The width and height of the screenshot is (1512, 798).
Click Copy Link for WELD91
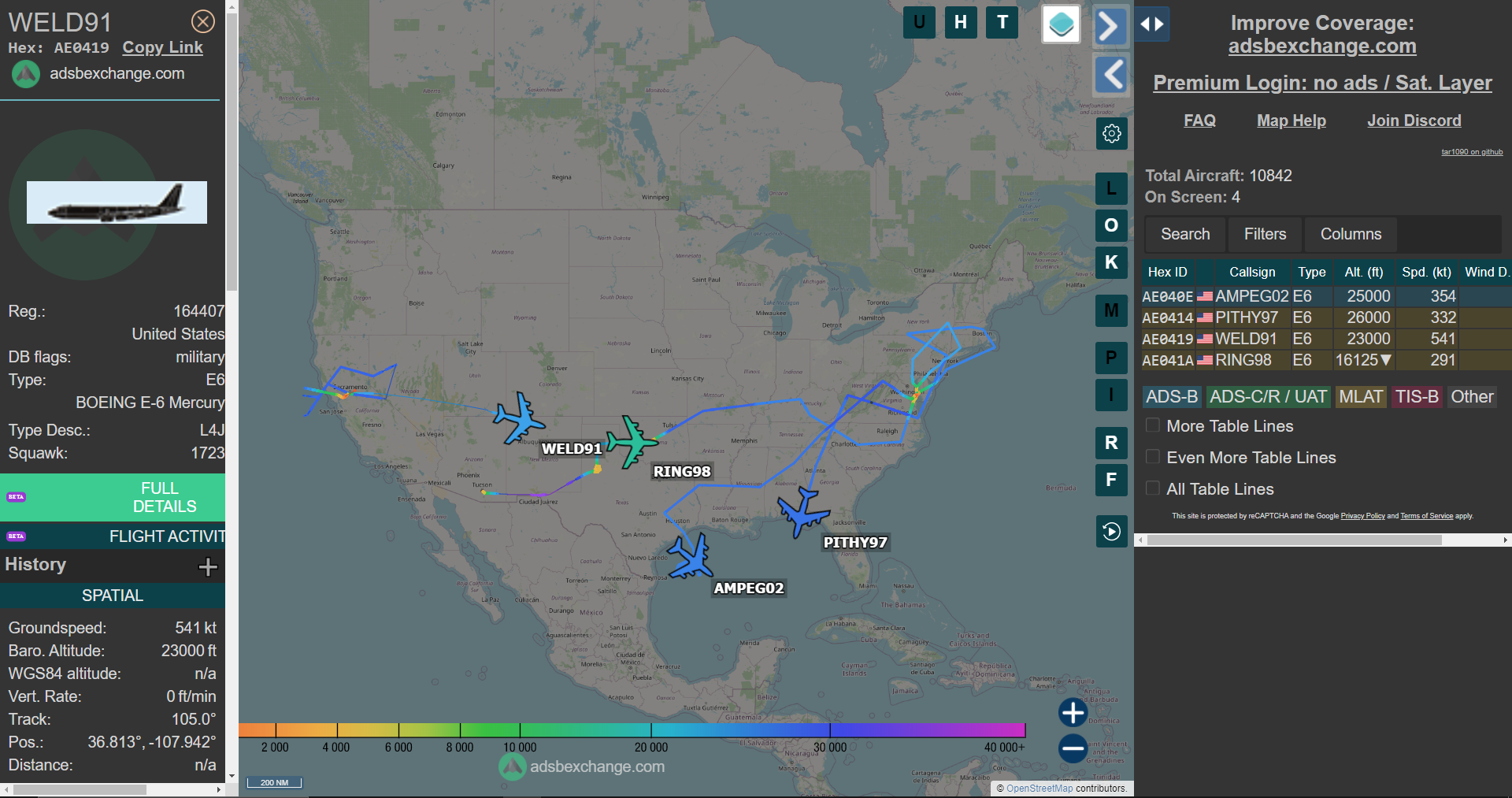coord(162,47)
